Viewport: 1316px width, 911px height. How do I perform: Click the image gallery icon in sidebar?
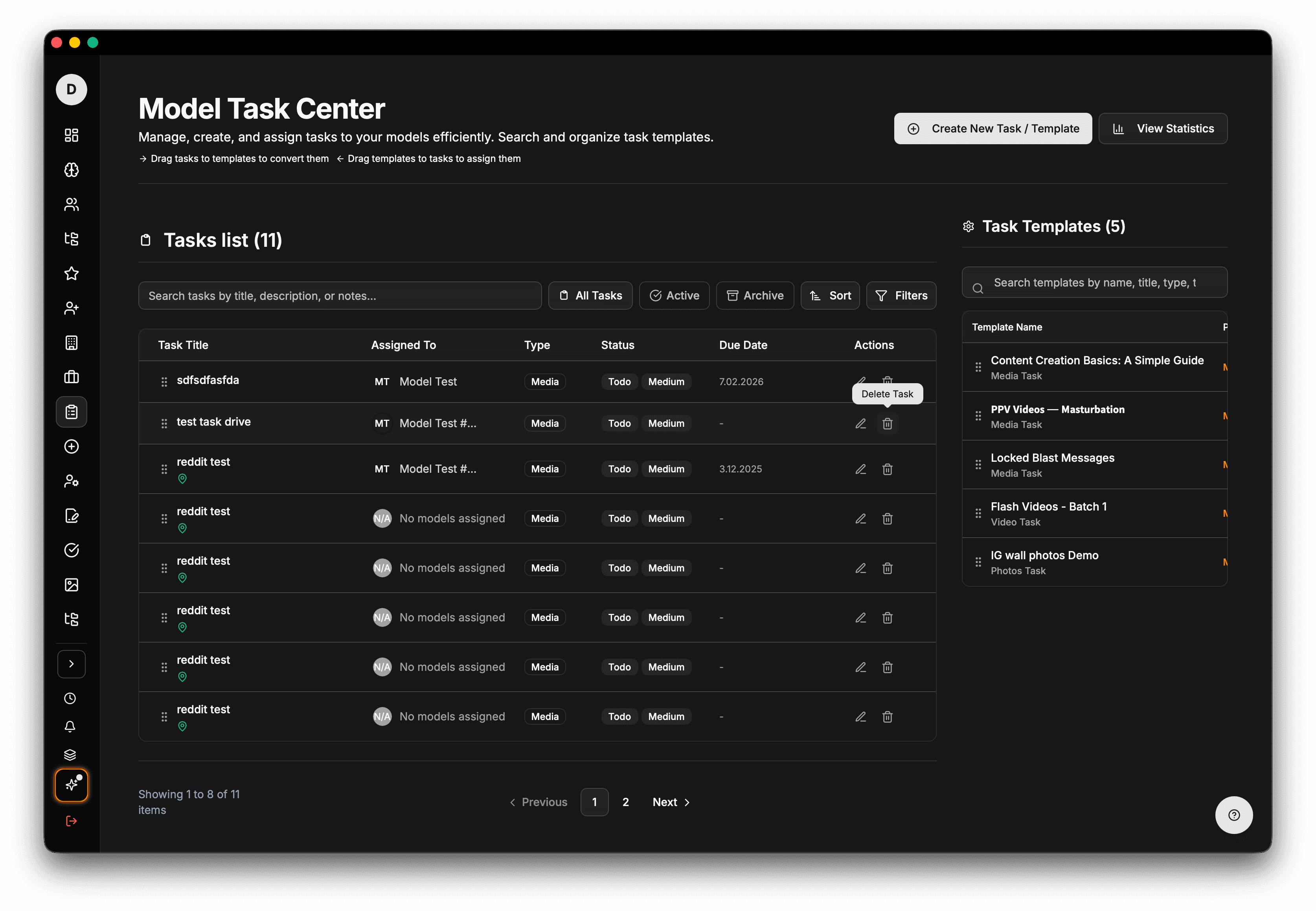[72, 584]
